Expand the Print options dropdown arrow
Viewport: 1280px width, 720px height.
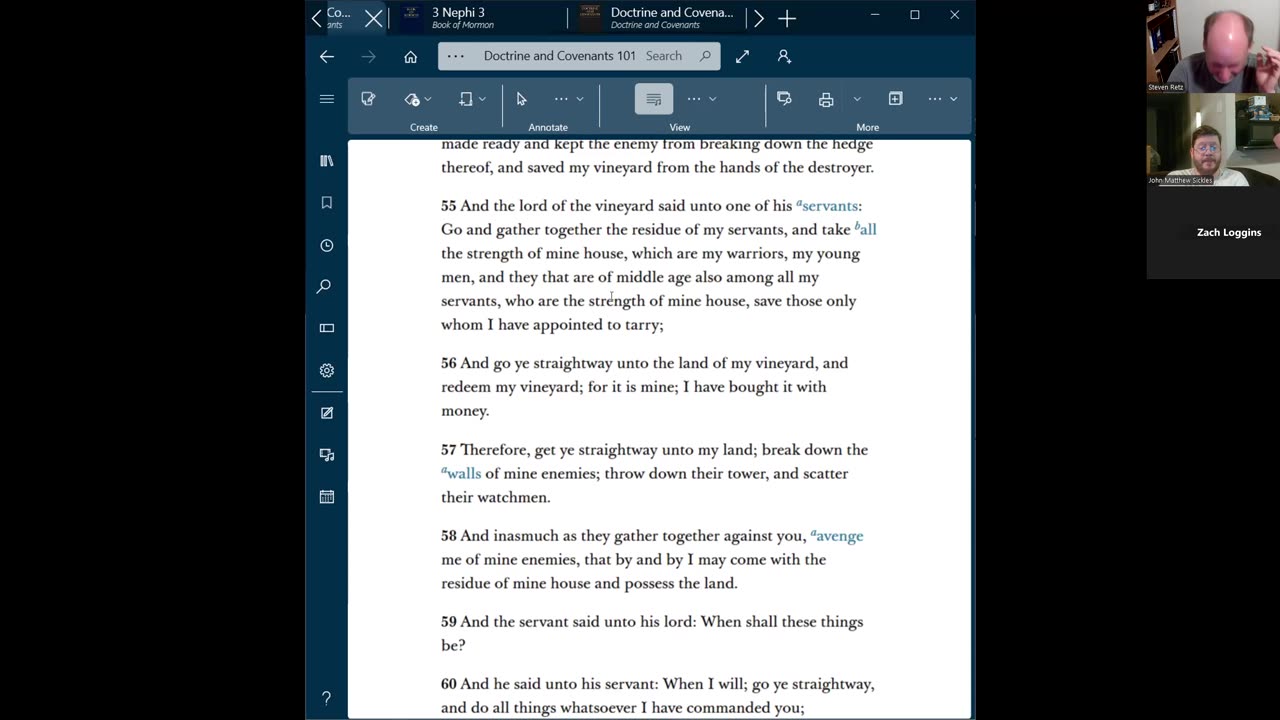tap(857, 99)
